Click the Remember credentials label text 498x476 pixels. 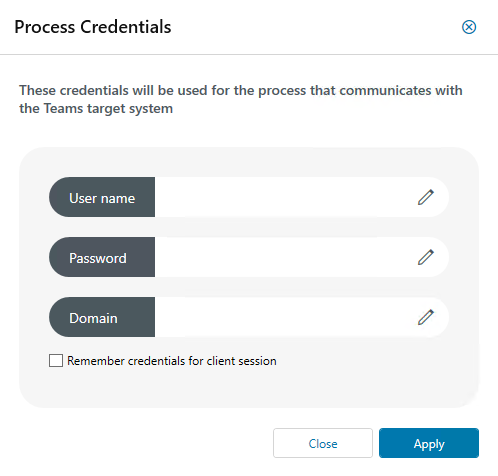(172, 361)
